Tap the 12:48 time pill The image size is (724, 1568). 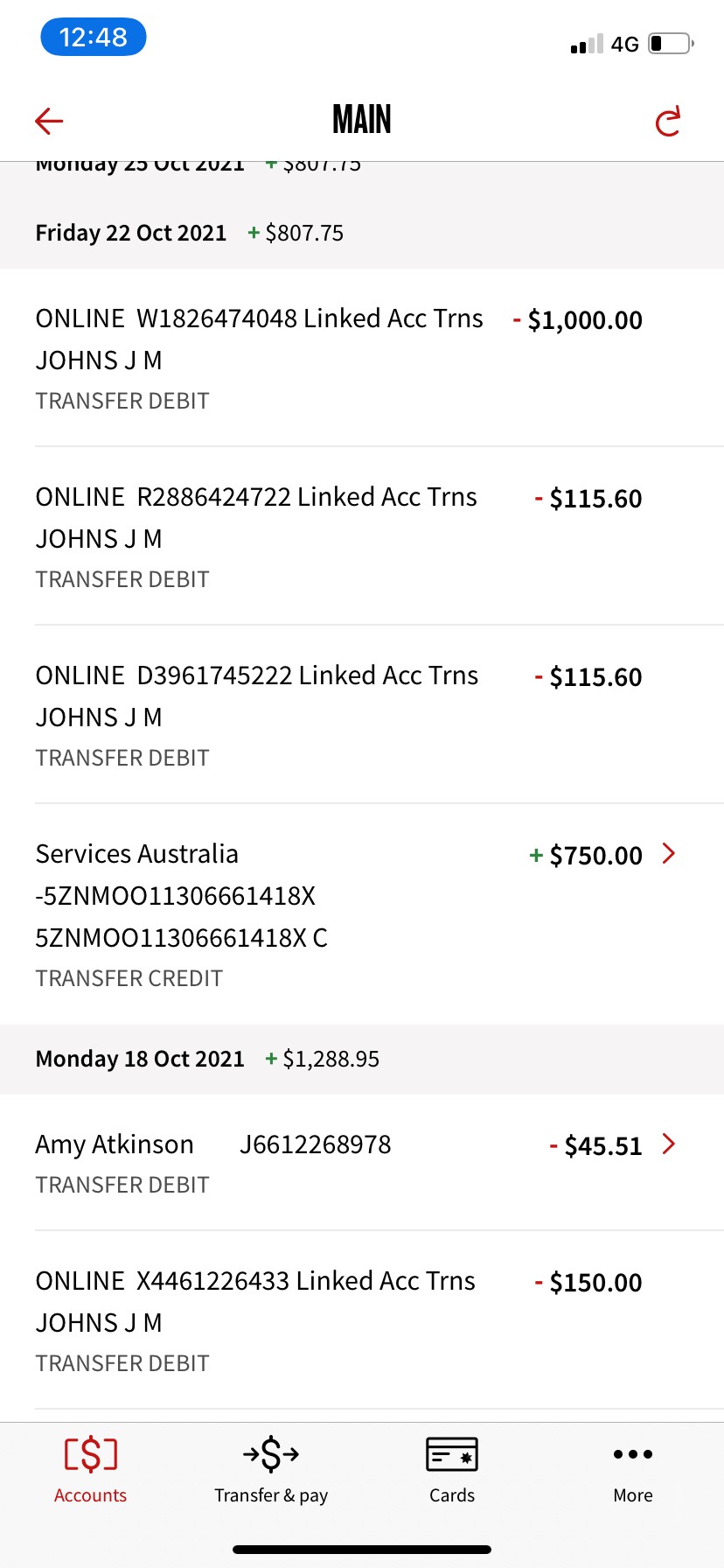coord(94,38)
